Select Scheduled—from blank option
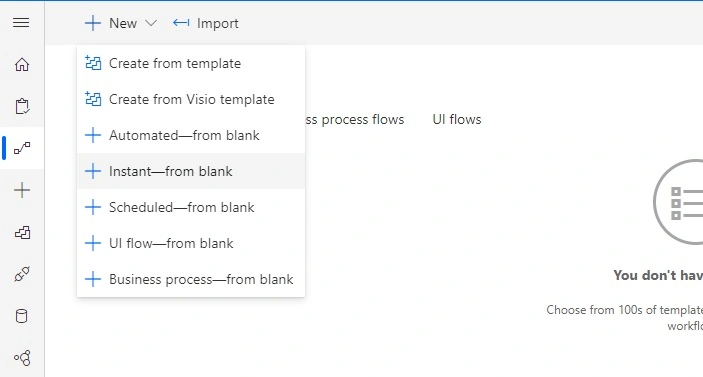The width and height of the screenshot is (703, 377). pyautogui.click(x=191, y=207)
